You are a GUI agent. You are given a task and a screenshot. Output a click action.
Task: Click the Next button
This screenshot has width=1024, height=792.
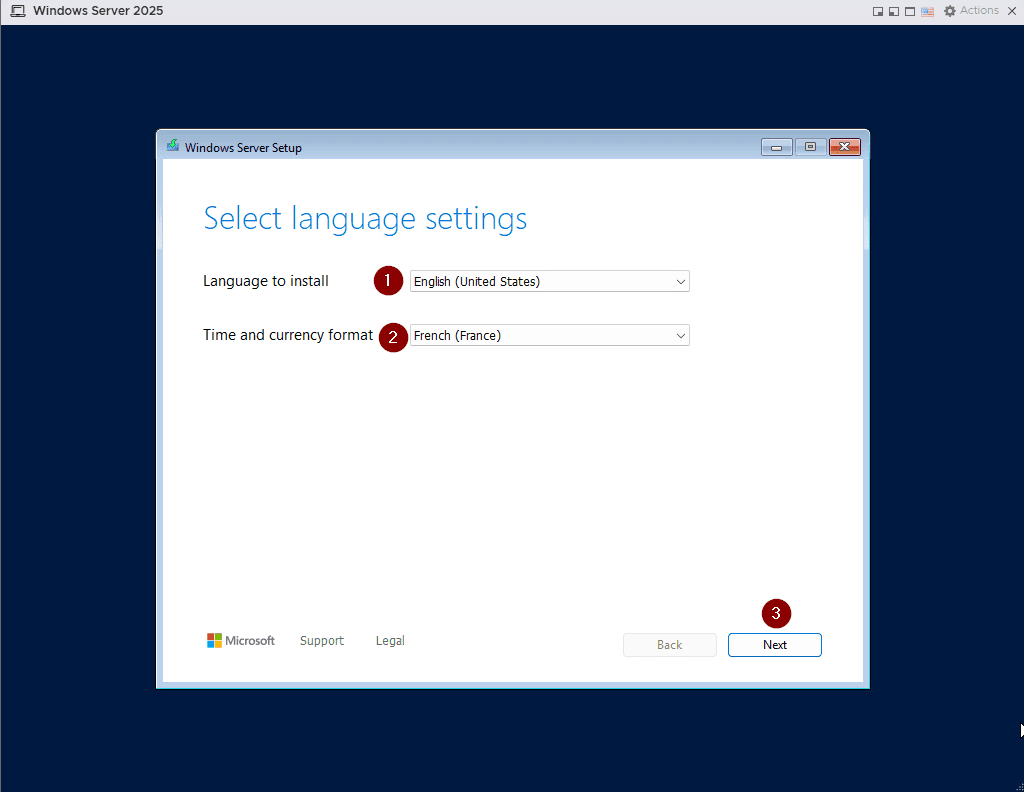[x=774, y=645]
